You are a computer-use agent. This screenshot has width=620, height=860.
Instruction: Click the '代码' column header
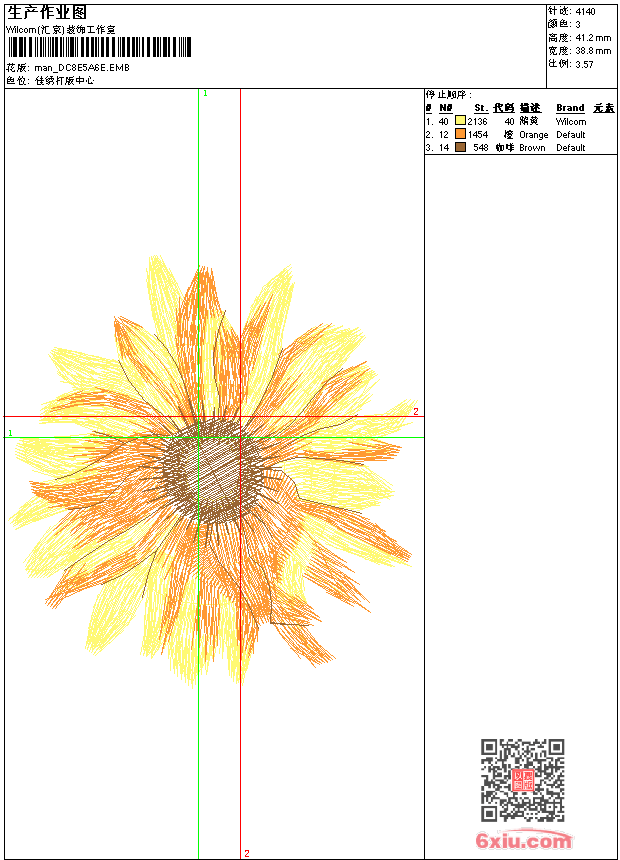[504, 108]
